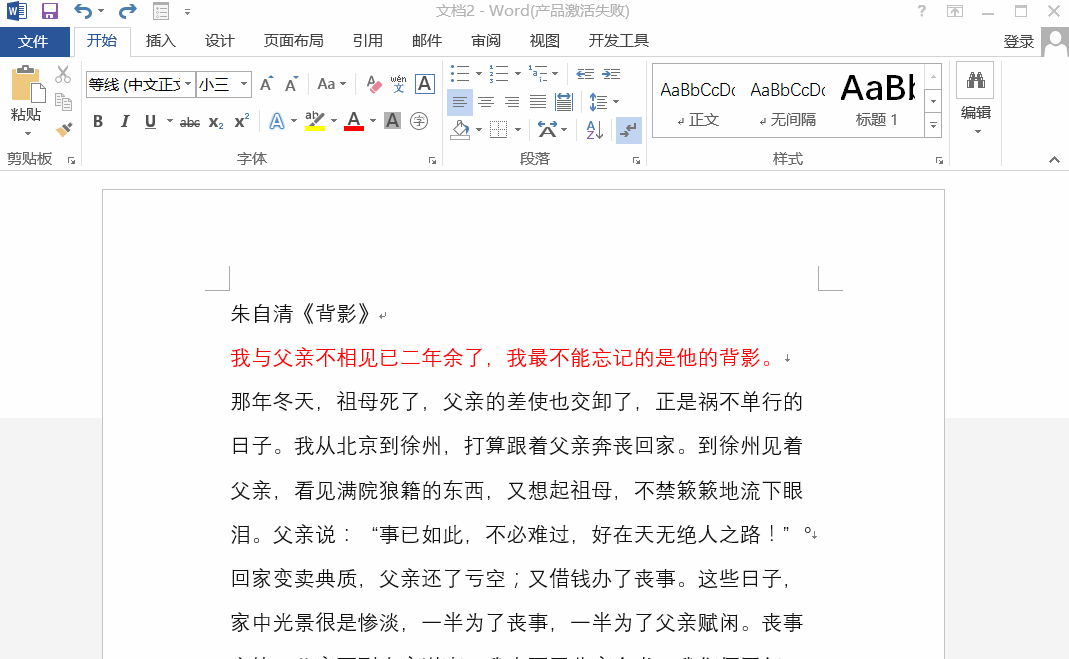The width and height of the screenshot is (1069, 659).
Task: Apply paragraph shading paint bucket
Action: [460, 129]
